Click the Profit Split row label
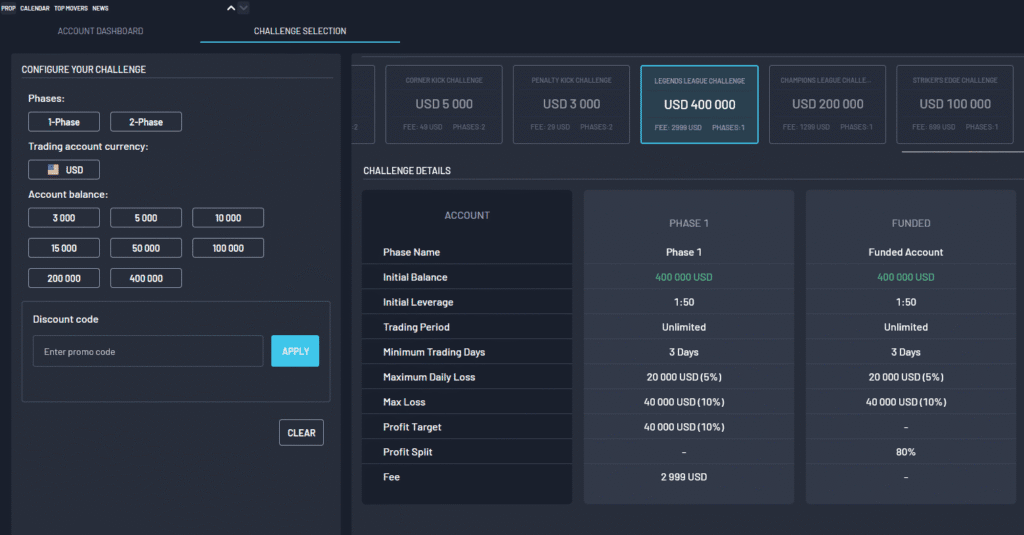1024x535 pixels. tap(408, 452)
